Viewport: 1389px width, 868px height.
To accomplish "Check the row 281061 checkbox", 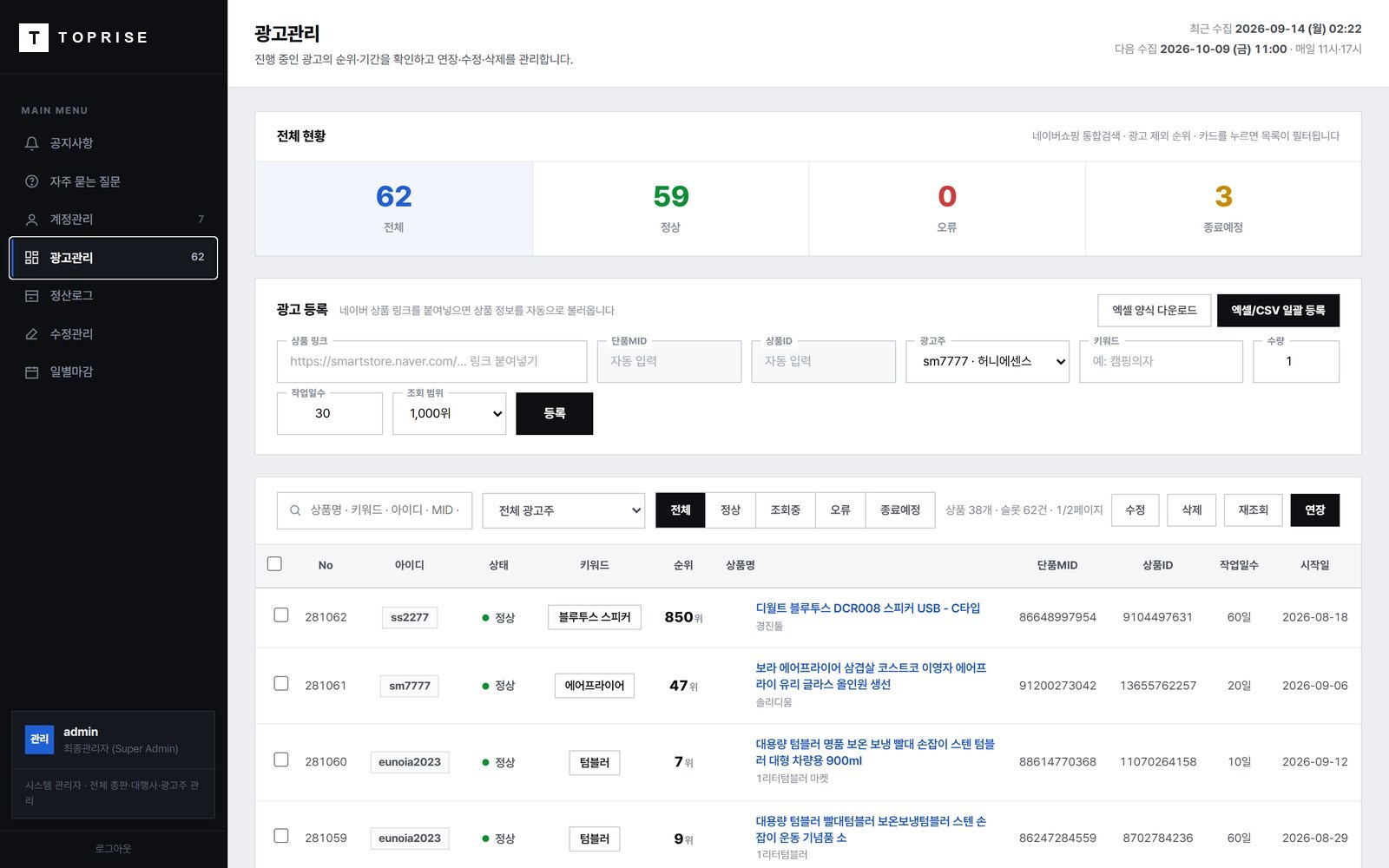I will pyautogui.click(x=281, y=684).
